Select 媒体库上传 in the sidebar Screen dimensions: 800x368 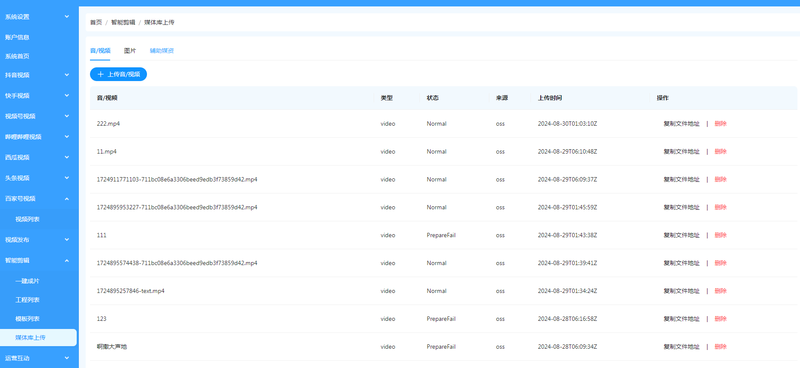39,337
